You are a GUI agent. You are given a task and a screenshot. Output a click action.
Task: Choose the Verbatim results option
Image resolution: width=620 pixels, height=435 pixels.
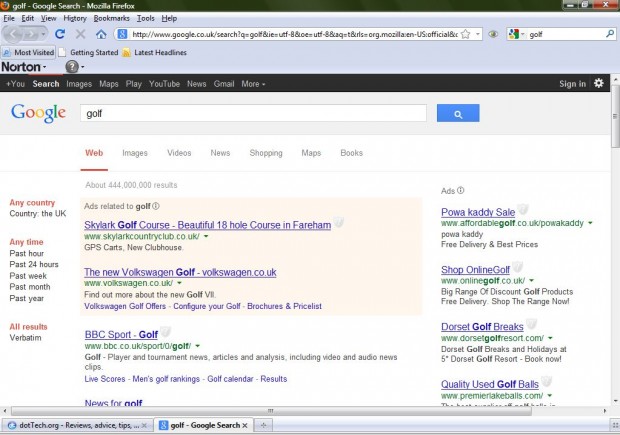coord(25,338)
